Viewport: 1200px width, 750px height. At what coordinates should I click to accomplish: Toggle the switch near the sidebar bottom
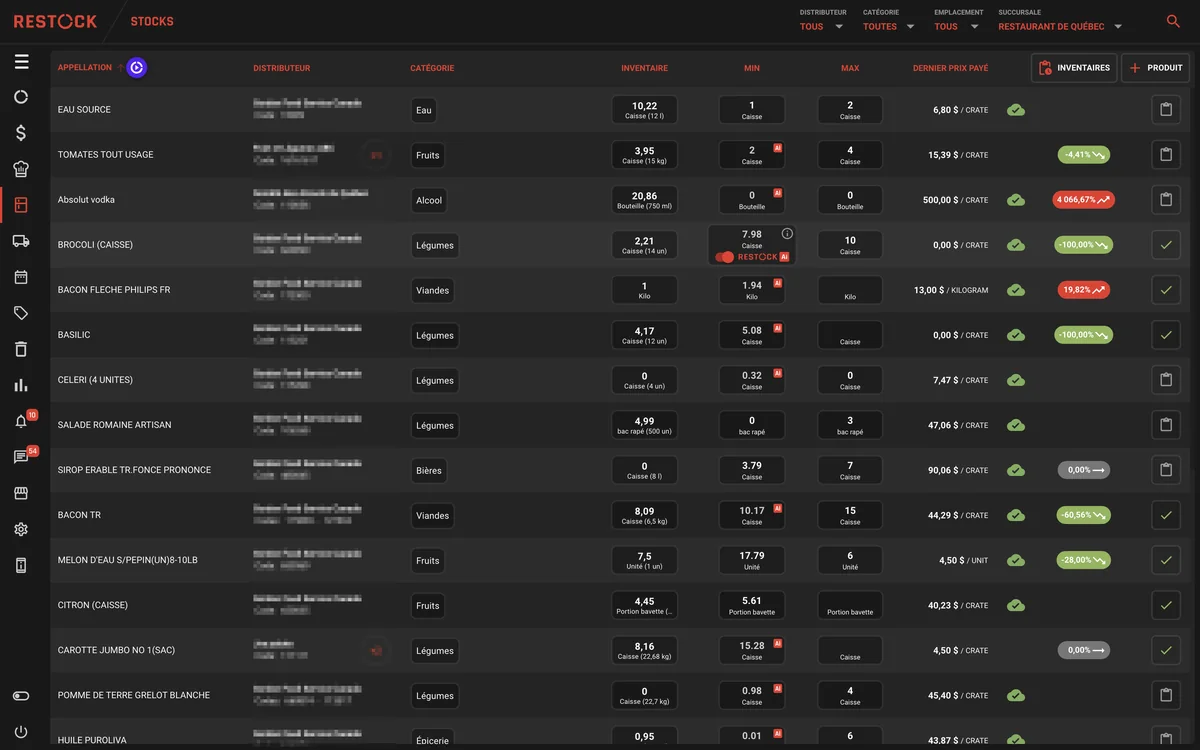(x=21, y=696)
